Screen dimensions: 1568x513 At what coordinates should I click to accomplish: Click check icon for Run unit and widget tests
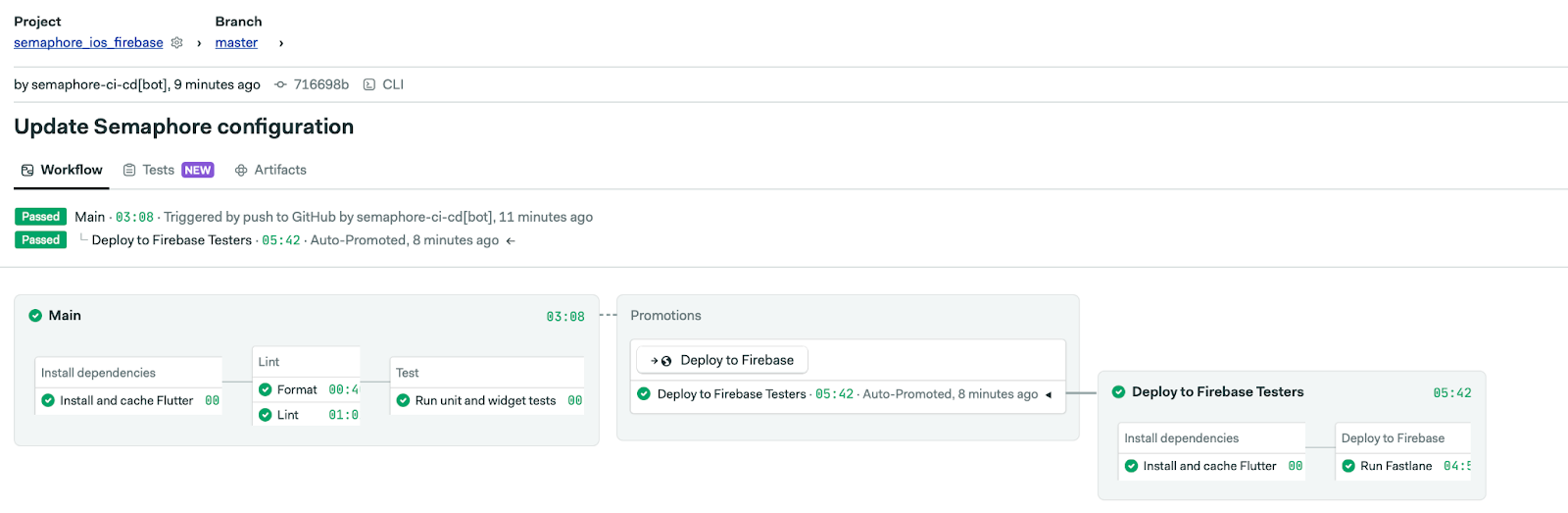[403, 400]
